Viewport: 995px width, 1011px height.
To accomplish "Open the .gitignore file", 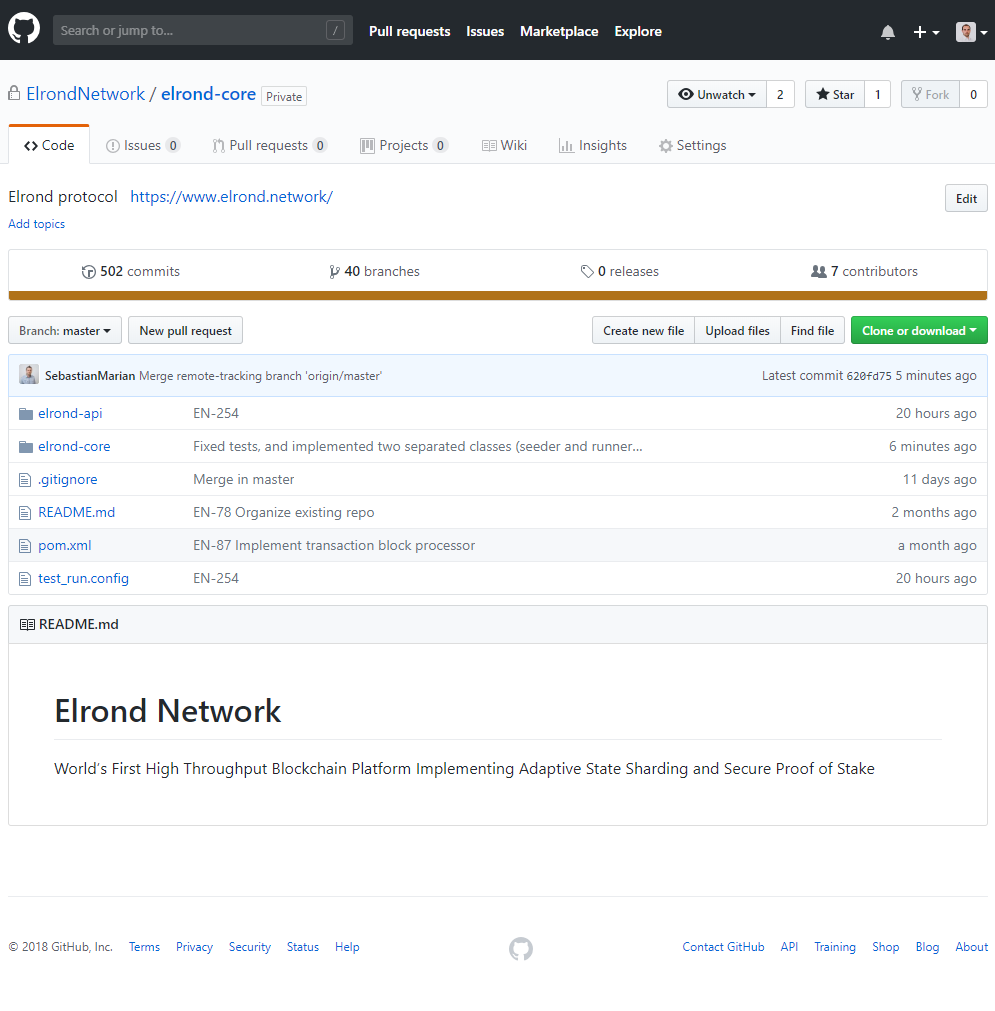I will pyautogui.click(x=68, y=479).
